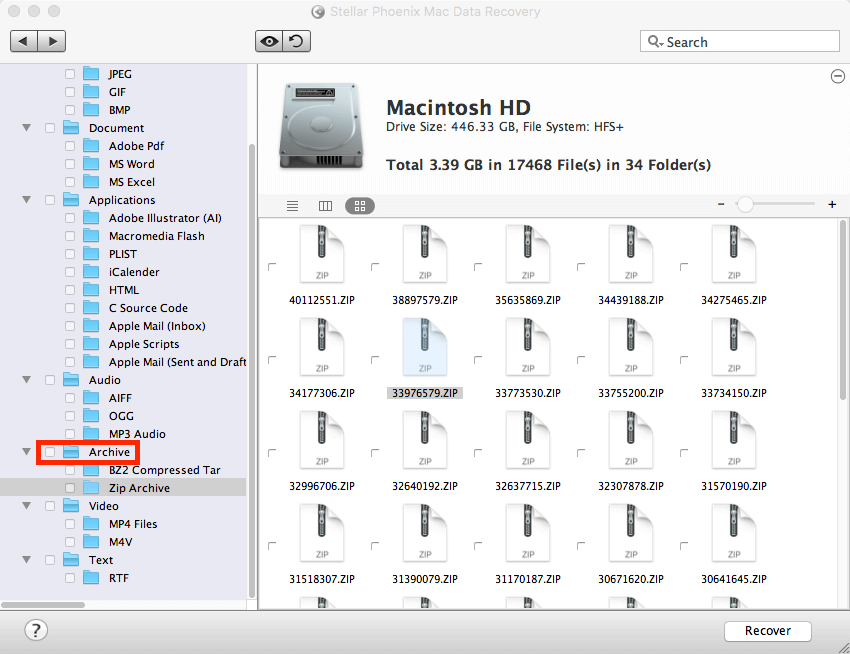The image size is (850, 654).
Task: Select Adobe Illustrator (AI) in tree
Action: click(165, 218)
